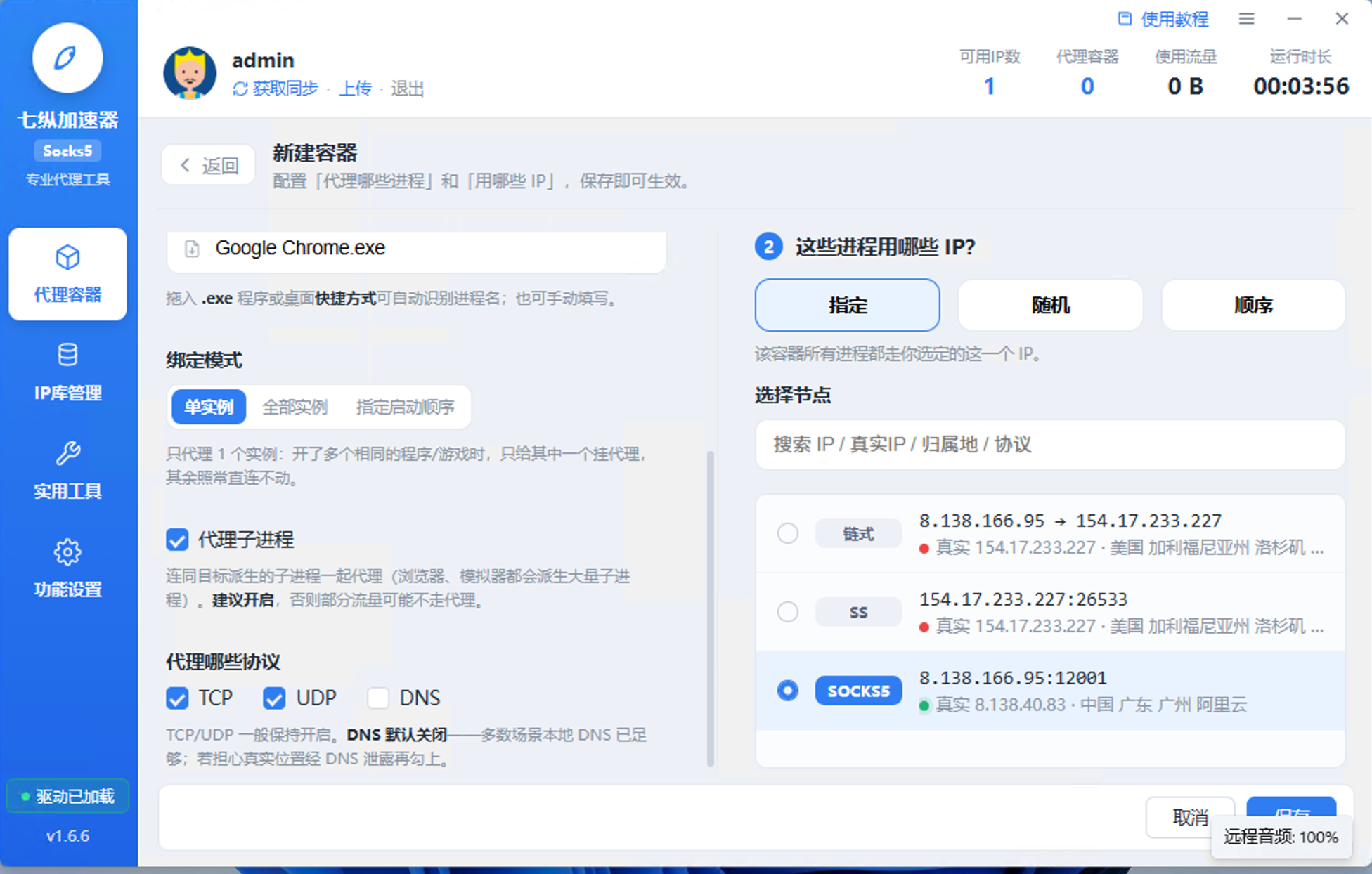Select the SS node radio button
1372x874 pixels.
click(x=787, y=612)
